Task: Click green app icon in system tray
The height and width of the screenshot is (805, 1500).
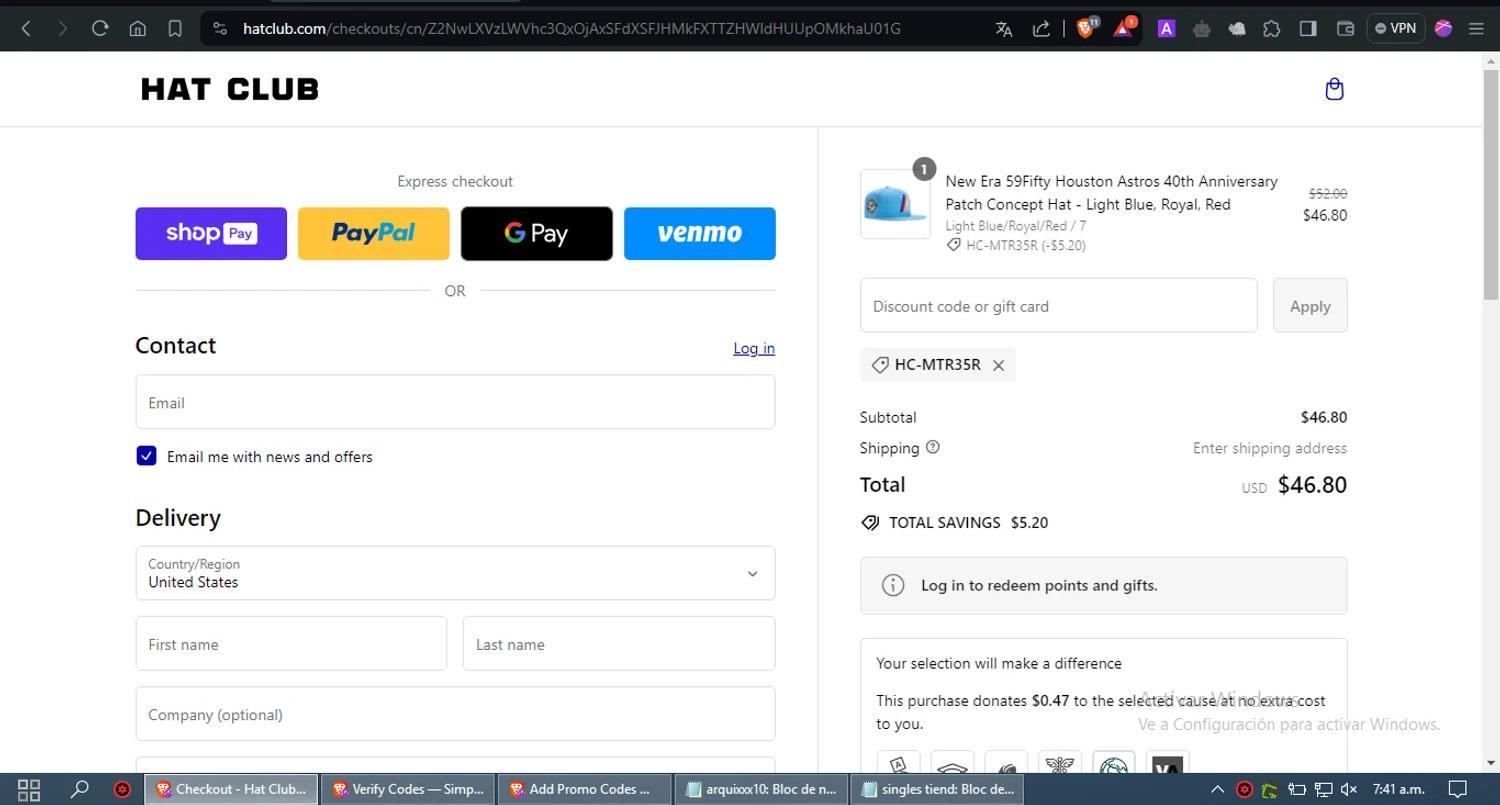Action: [1270, 789]
